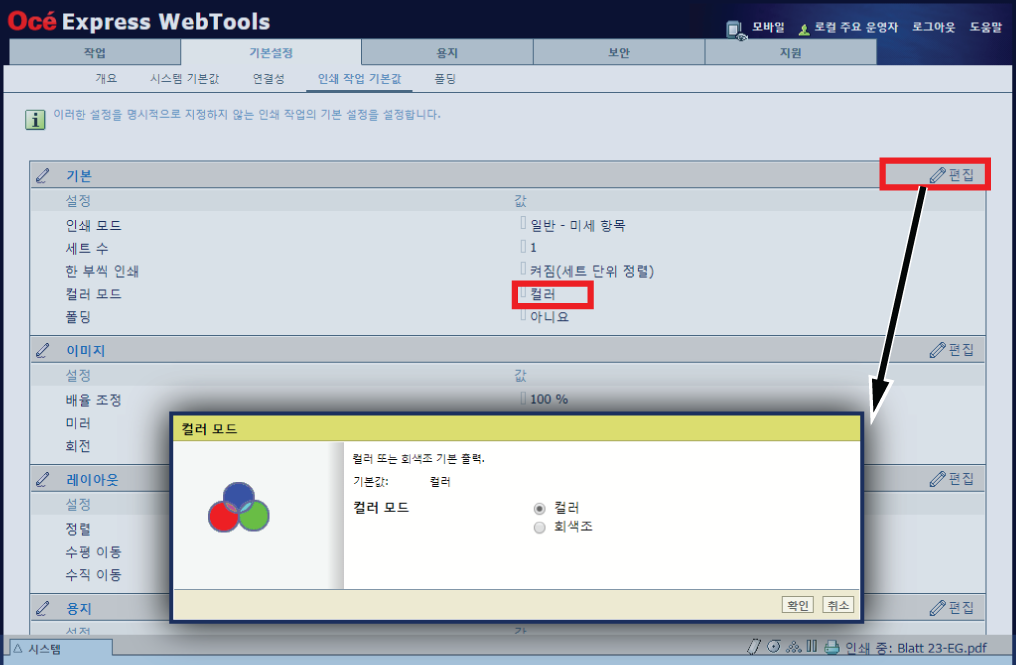Click the value 일반 - 미세 항목

tap(578, 226)
